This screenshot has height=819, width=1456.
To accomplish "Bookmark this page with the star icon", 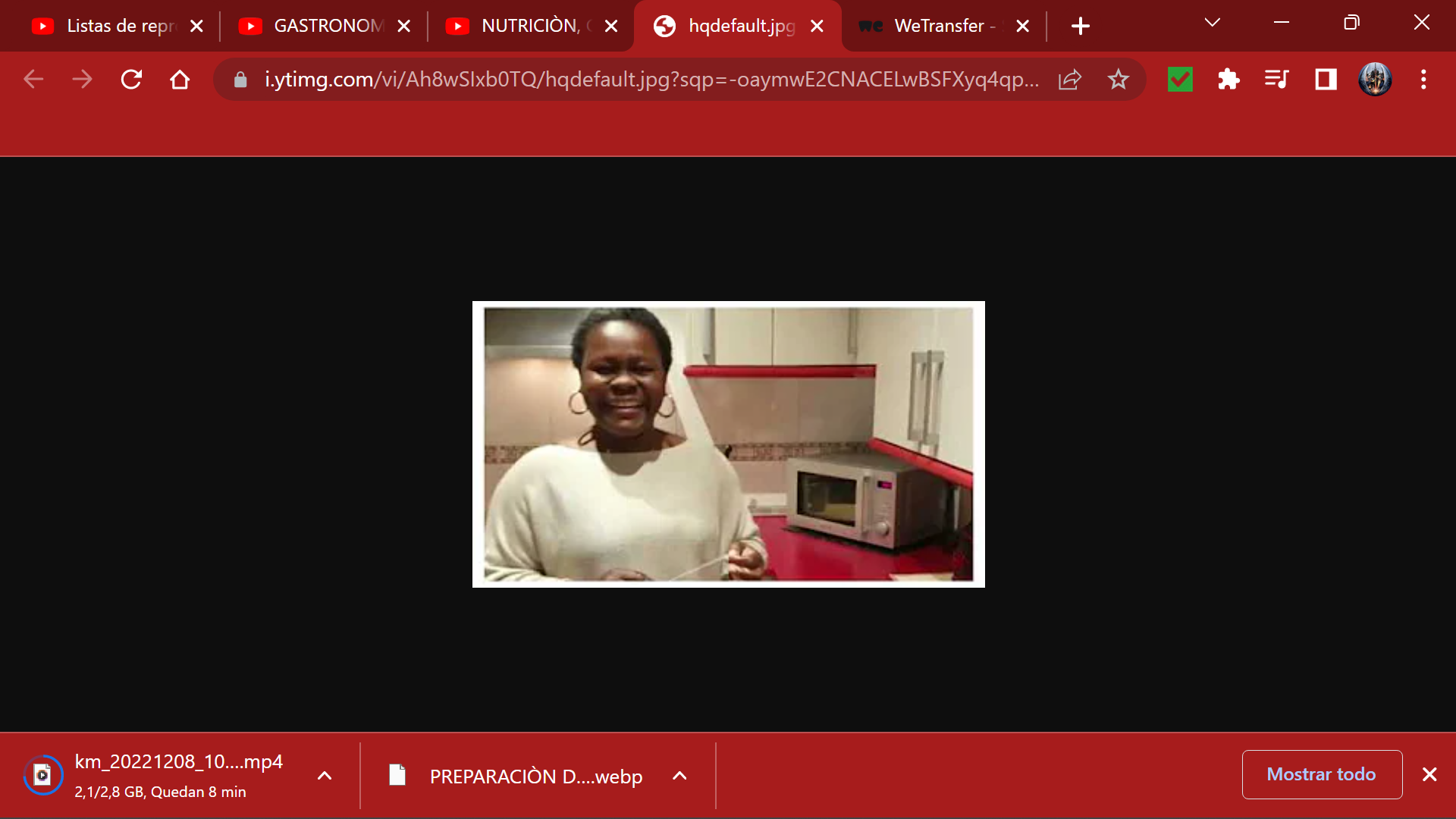I will [x=1118, y=80].
